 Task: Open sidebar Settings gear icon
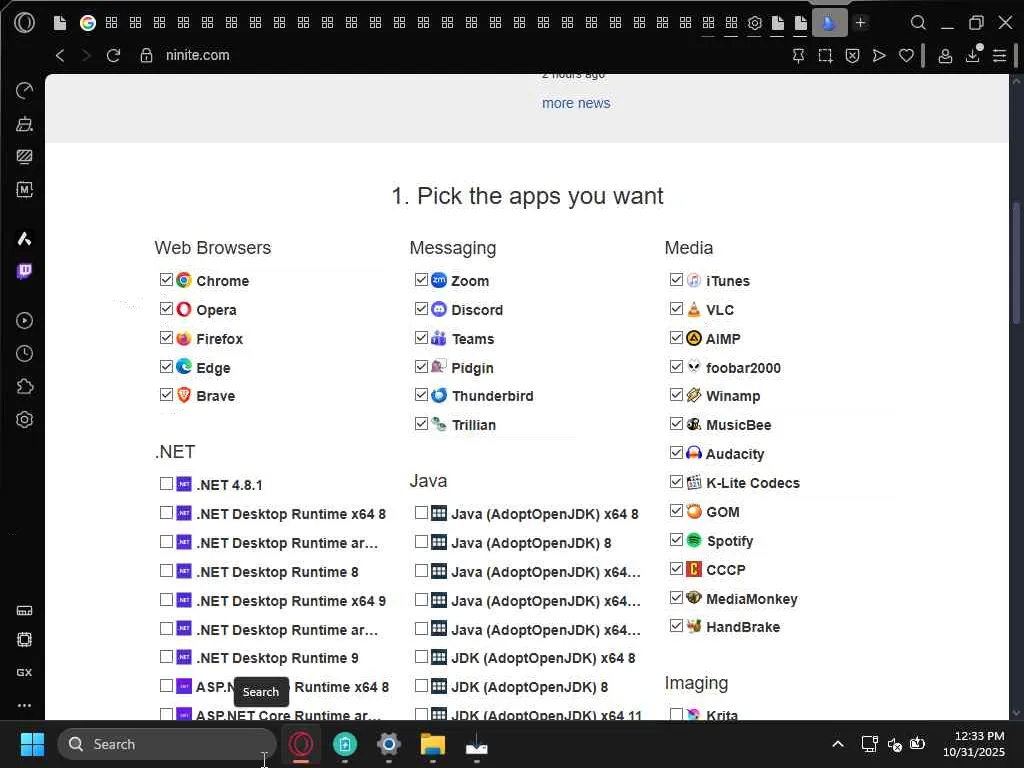tap(24, 419)
